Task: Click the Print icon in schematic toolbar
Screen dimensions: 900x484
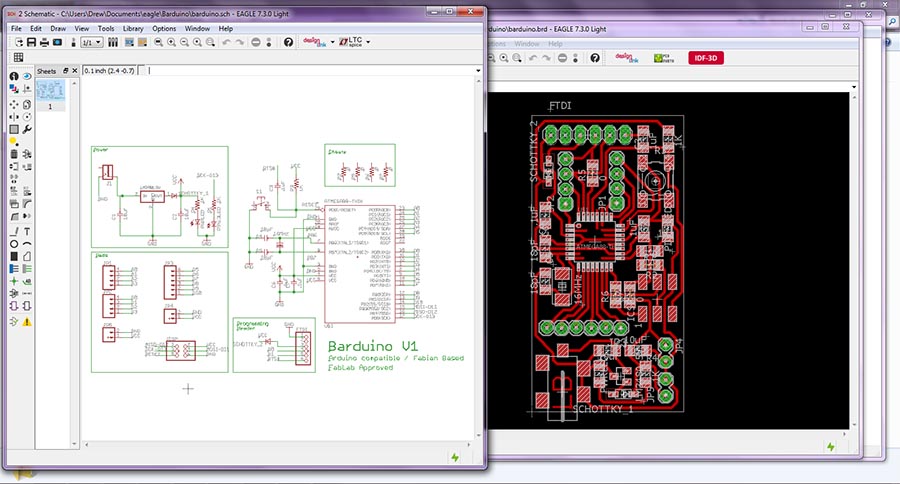Action: pyautogui.click(x=44, y=42)
